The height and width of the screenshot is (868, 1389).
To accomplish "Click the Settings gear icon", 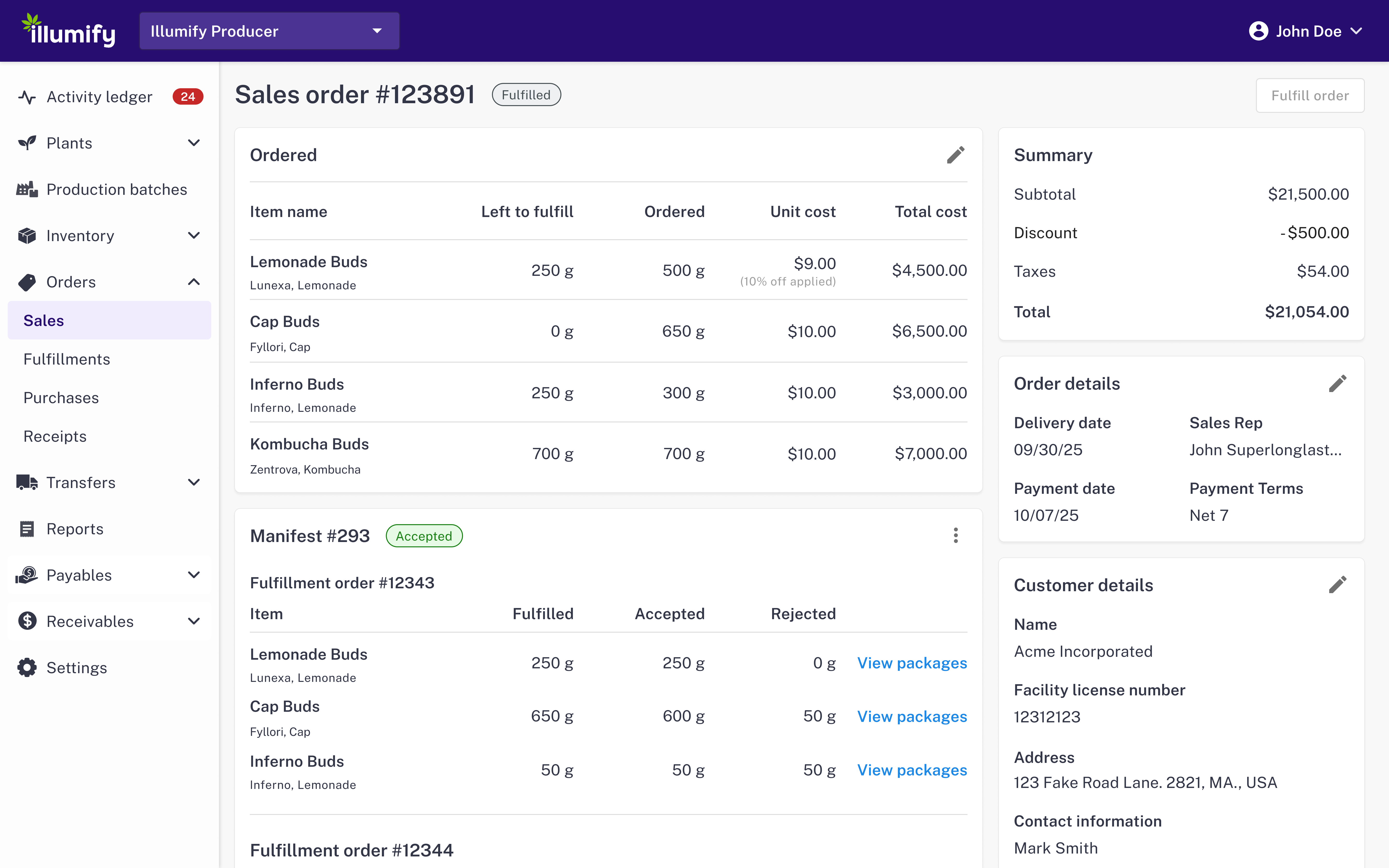I will coord(27,668).
